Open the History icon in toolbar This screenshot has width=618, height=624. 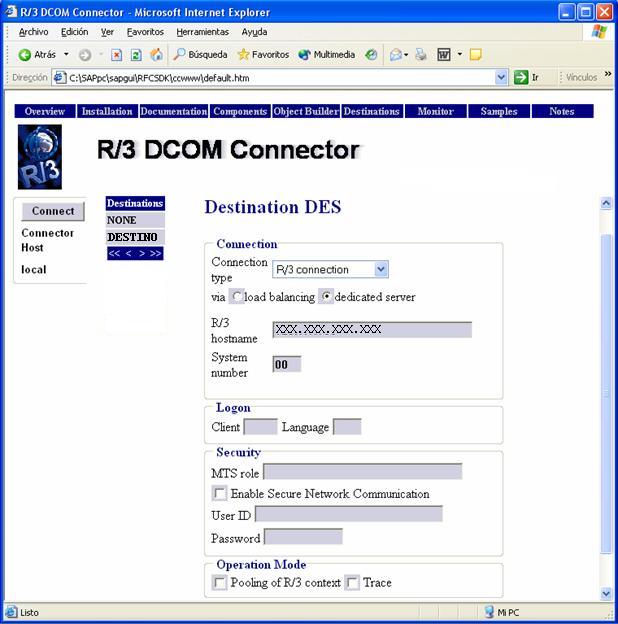click(371, 55)
